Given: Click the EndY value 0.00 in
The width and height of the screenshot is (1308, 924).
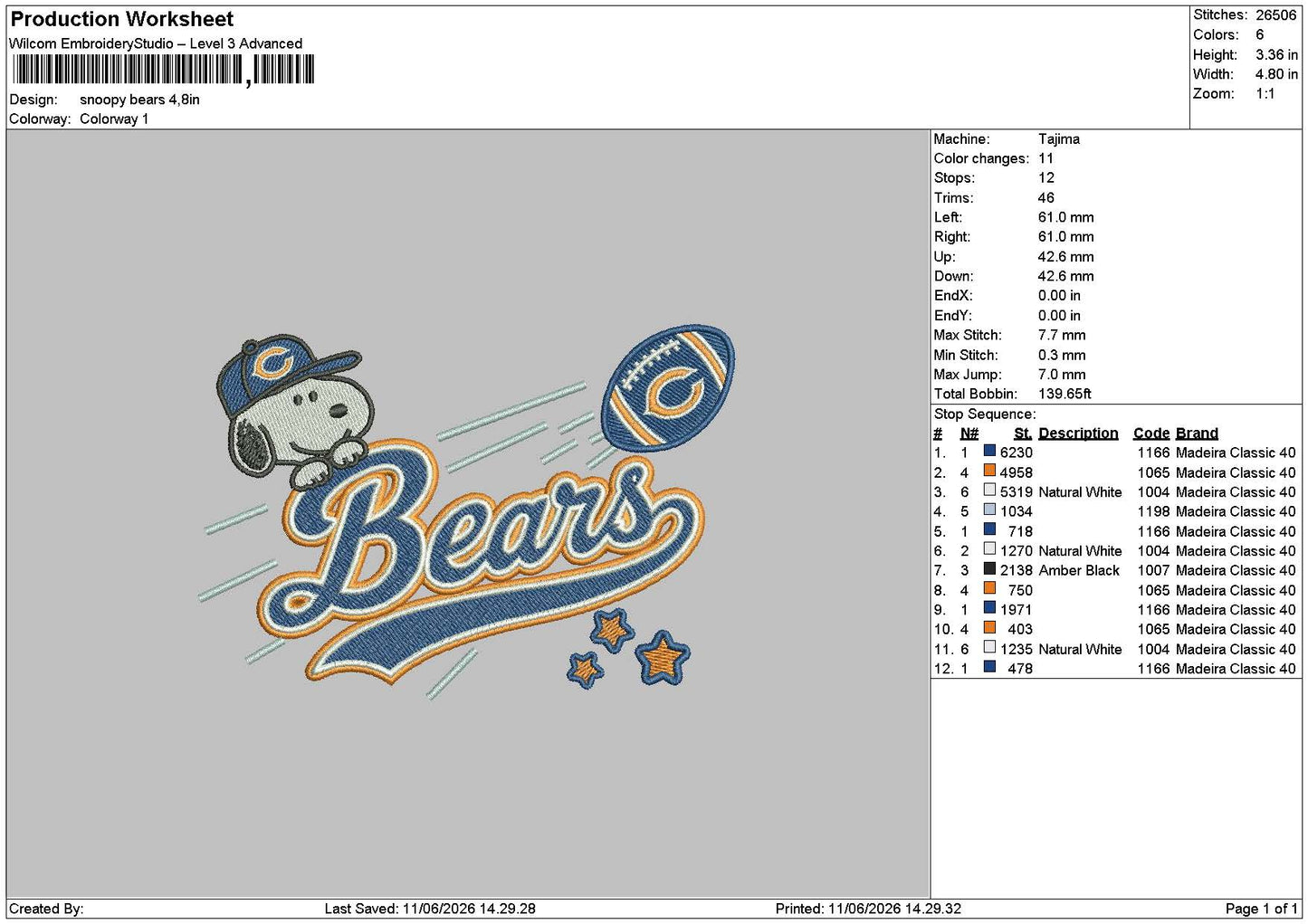Looking at the screenshot, I should coord(1059,316).
